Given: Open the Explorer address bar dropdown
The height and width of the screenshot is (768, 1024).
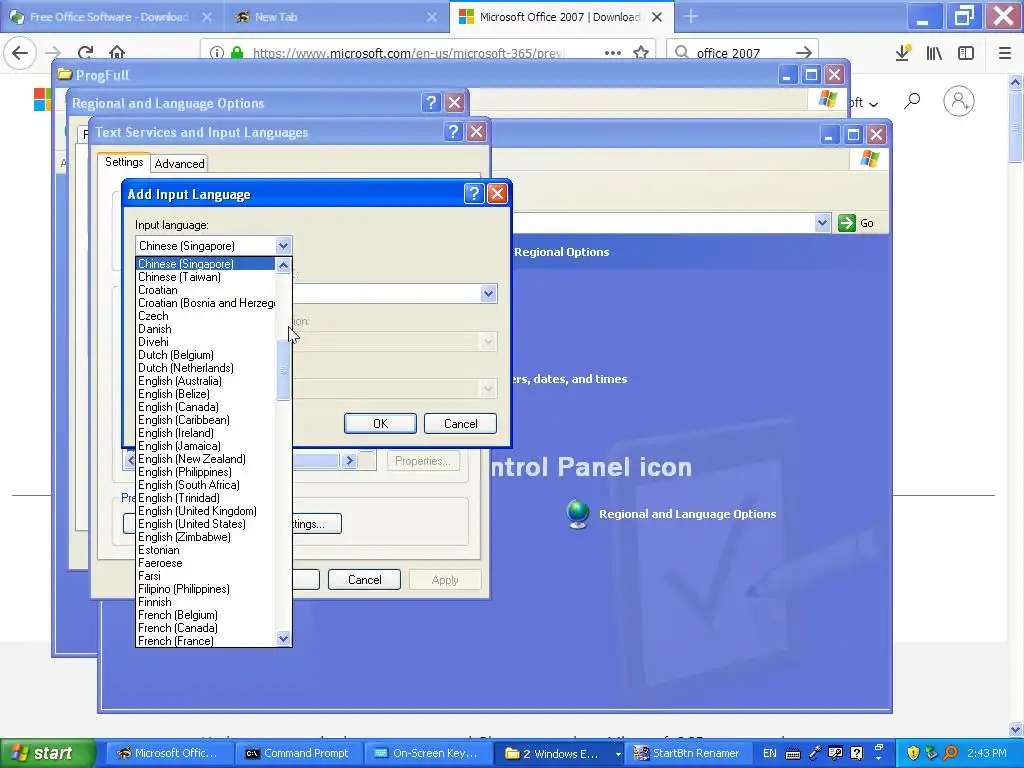Looking at the screenshot, I should [x=822, y=223].
